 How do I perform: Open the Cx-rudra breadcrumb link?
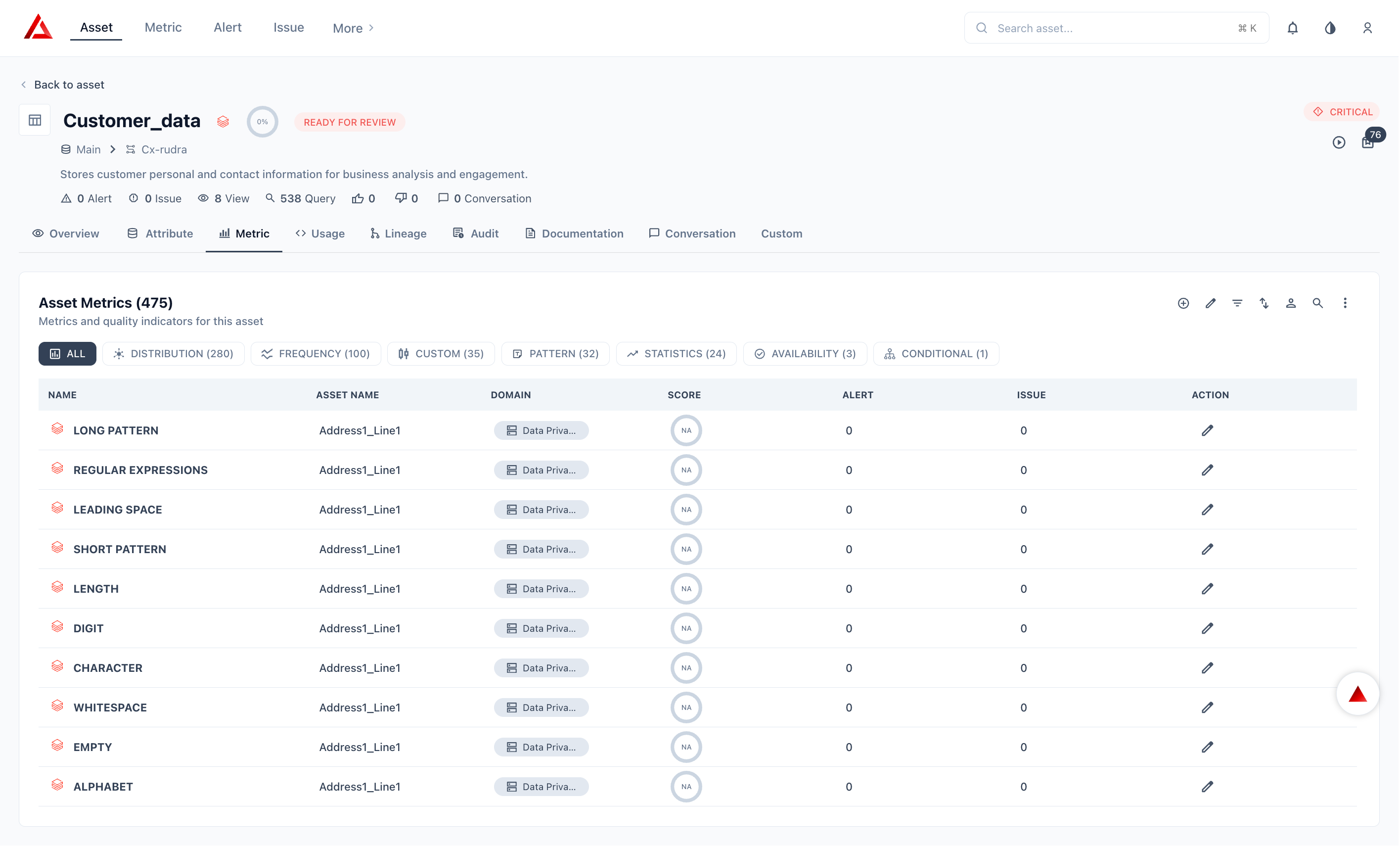(x=157, y=149)
